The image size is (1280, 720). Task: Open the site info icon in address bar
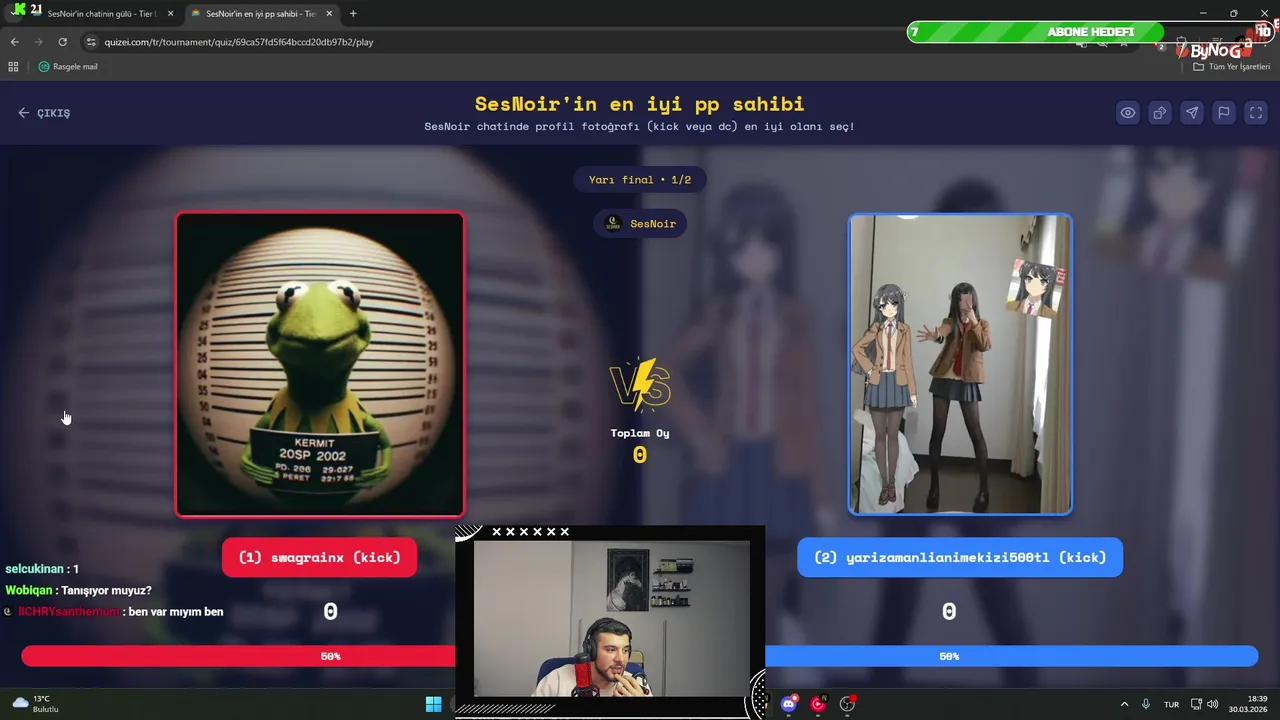(91, 42)
